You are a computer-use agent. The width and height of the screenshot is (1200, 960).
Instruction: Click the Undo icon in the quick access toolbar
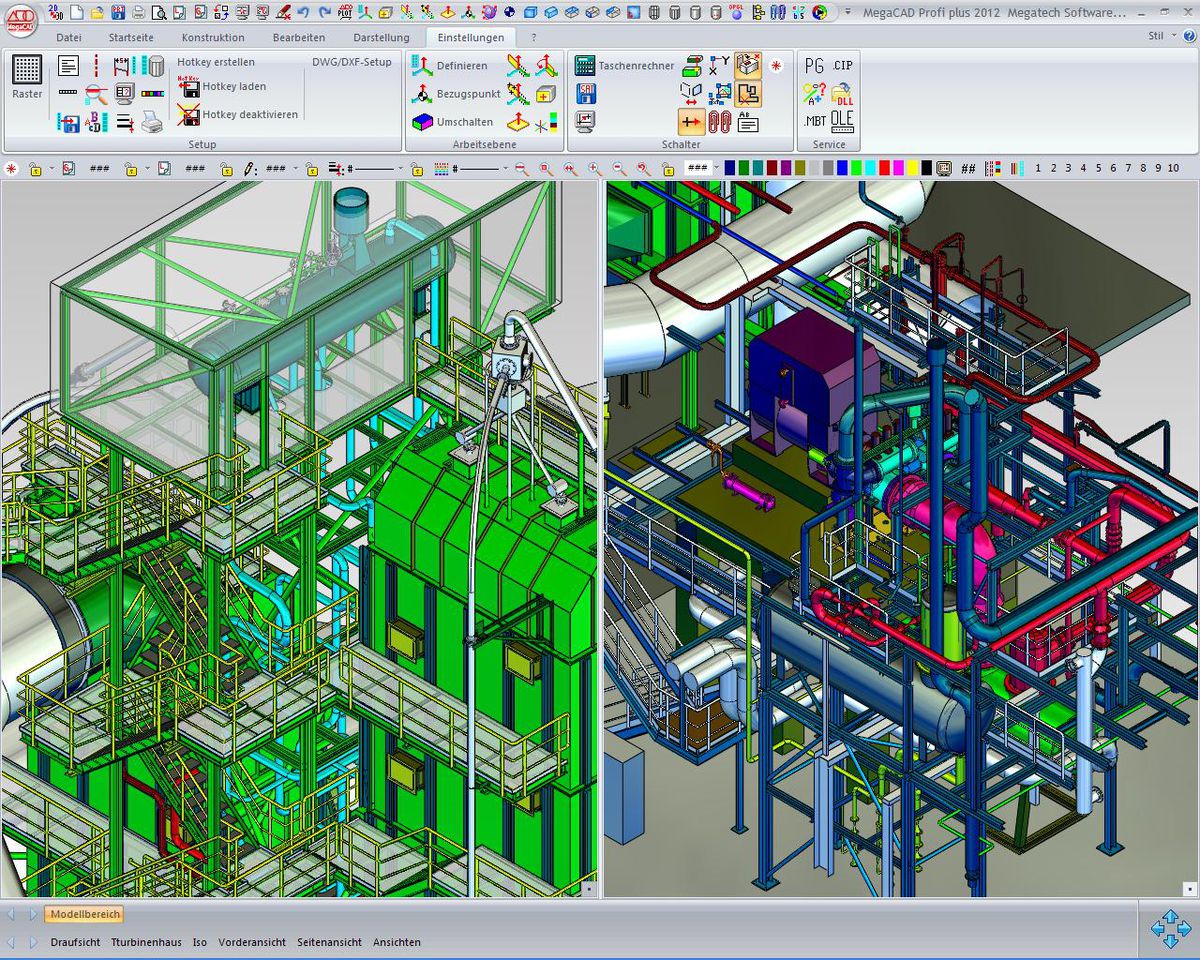click(302, 13)
